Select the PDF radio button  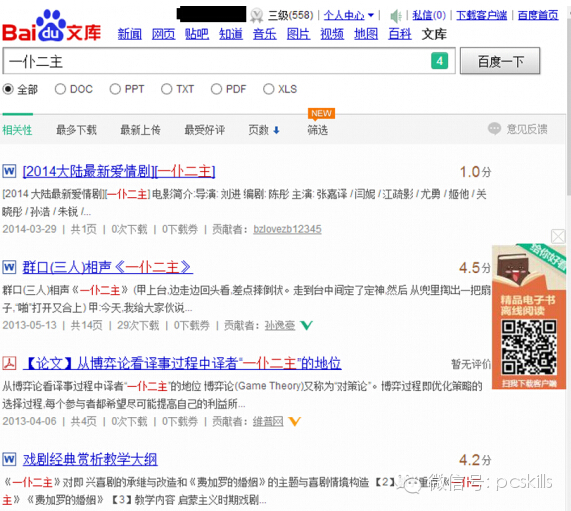(x=216, y=89)
